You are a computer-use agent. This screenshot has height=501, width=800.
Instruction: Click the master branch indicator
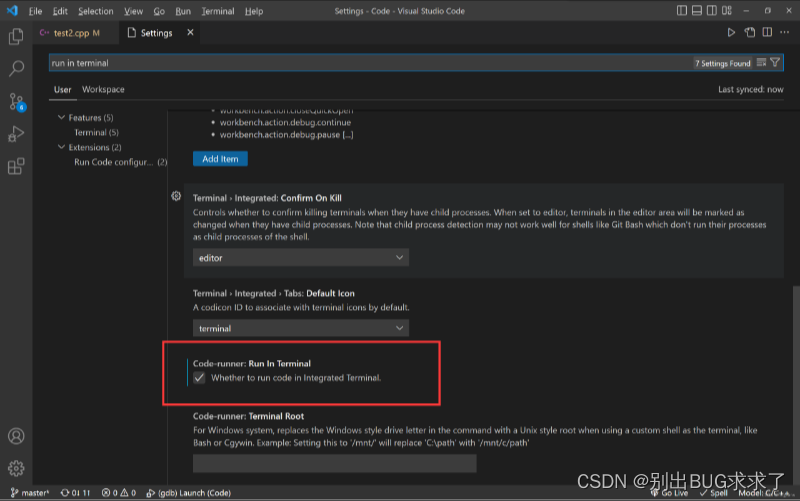coord(30,493)
